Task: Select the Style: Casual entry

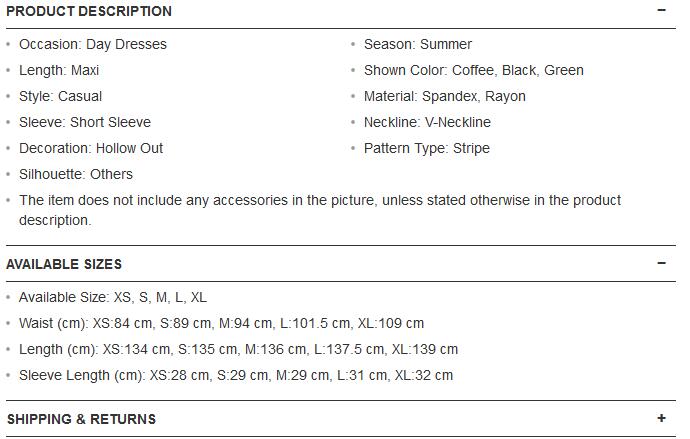Action: [60, 96]
